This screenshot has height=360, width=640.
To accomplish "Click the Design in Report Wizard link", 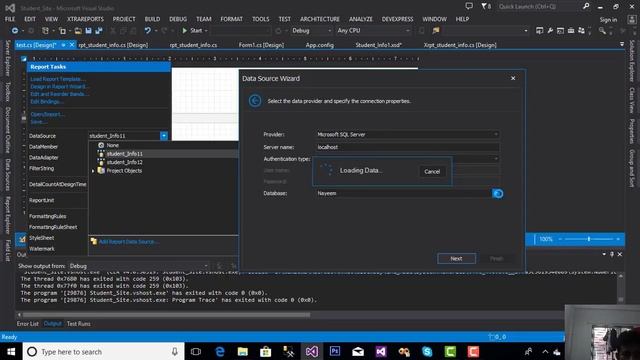I will tap(59, 87).
